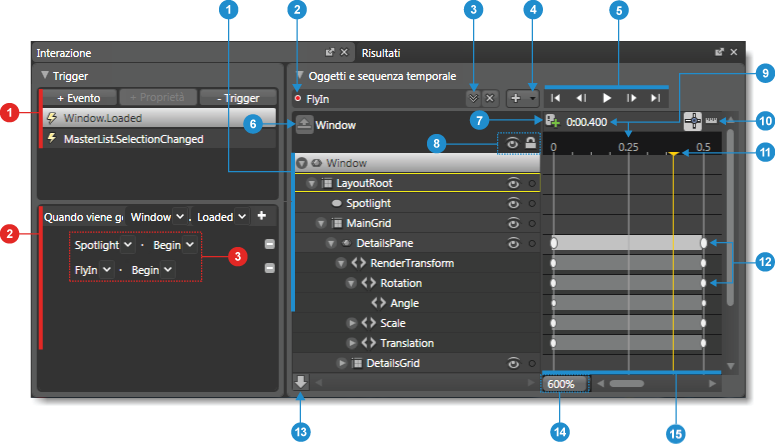Toggle the show-all eye column header
775x444 pixels.
point(513,143)
